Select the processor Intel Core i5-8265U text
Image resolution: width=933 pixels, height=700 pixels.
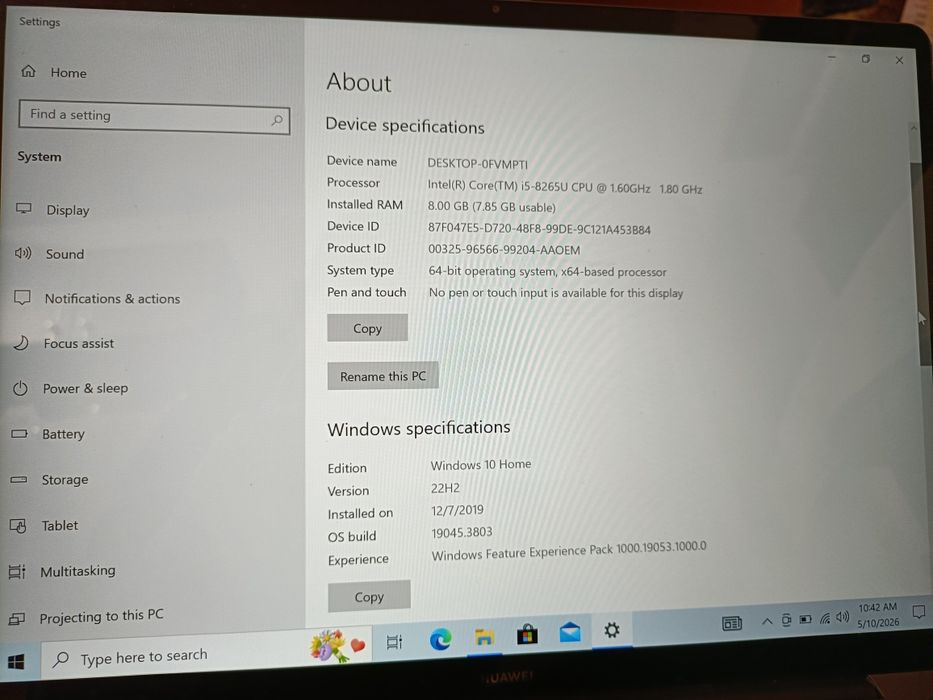pos(564,188)
